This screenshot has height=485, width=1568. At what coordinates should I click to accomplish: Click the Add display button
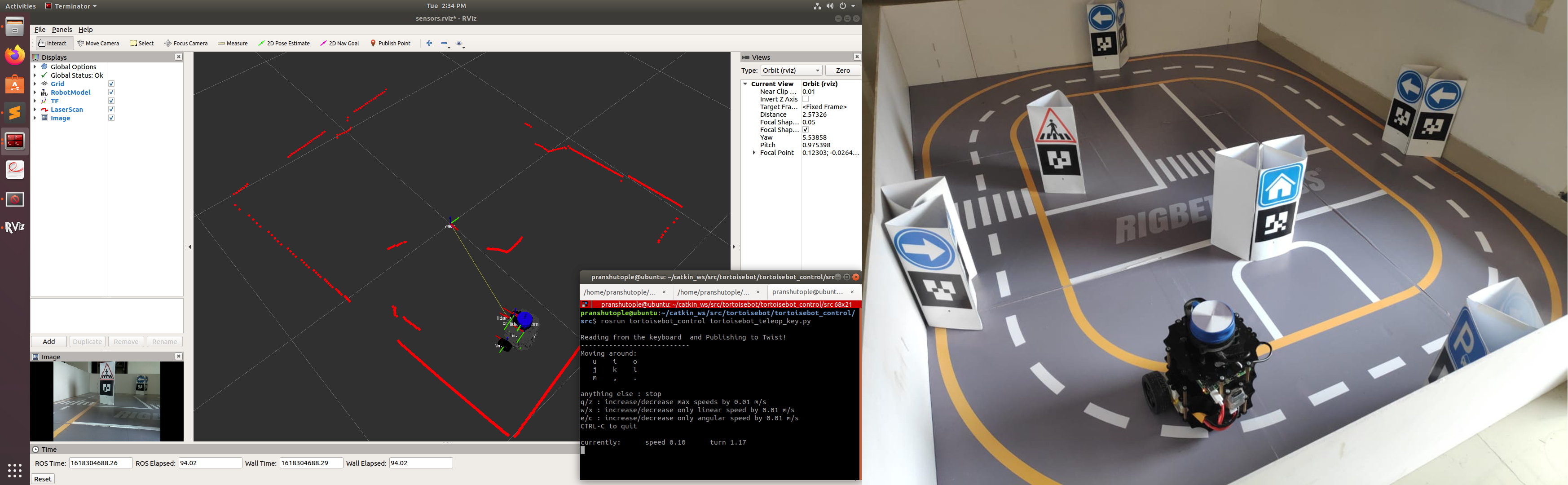[48, 341]
